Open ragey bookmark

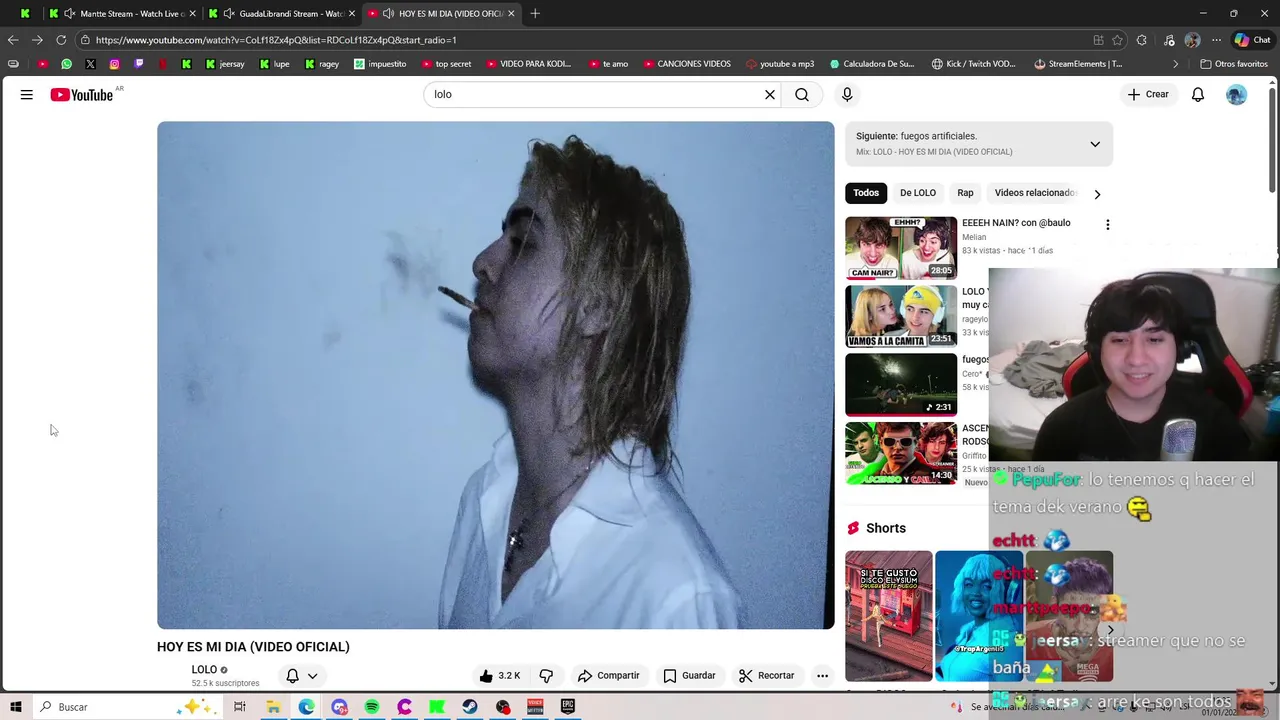(x=321, y=64)
